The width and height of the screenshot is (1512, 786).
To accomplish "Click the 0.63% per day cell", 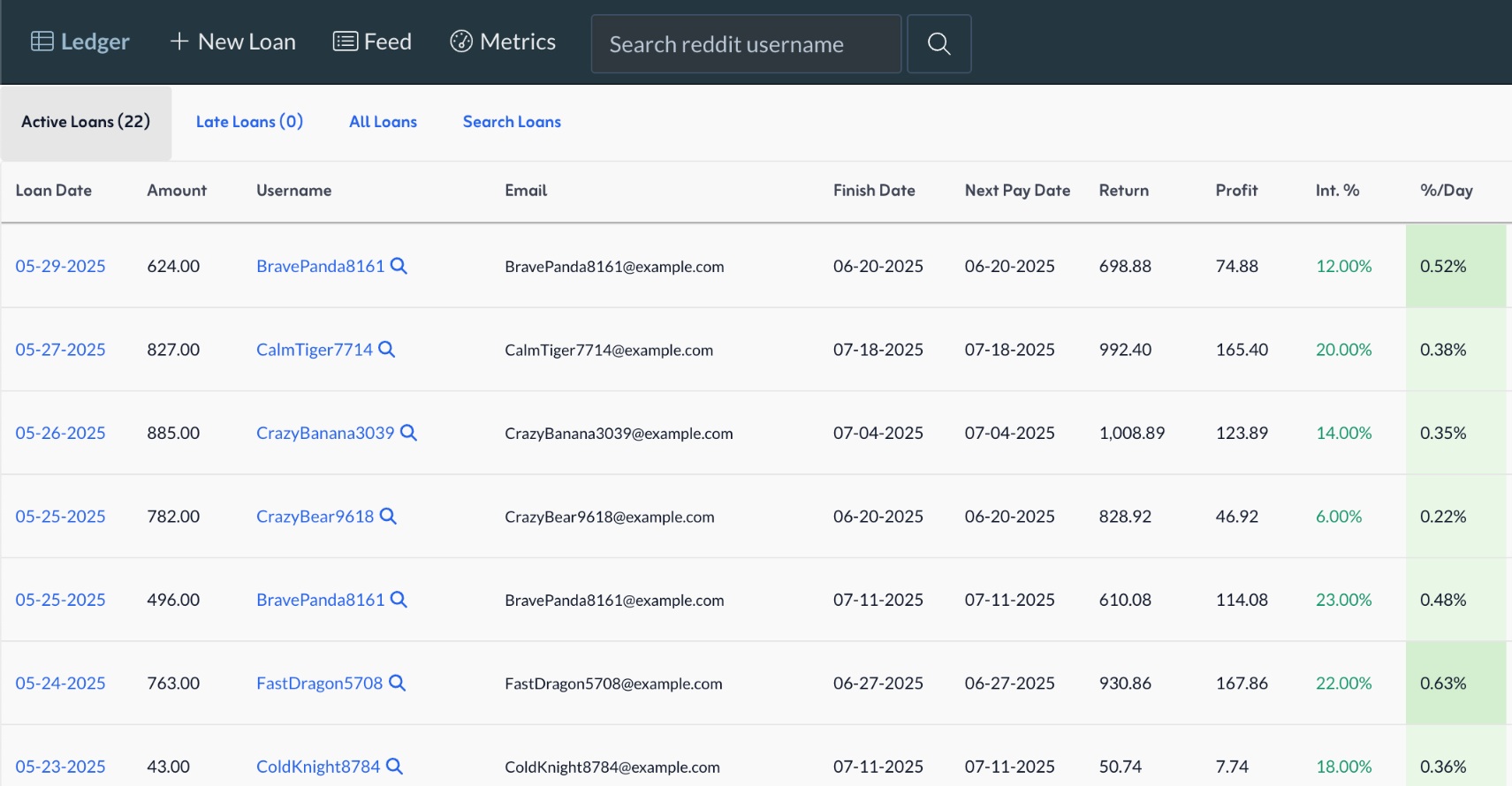I will click(x=1443, y=684).
